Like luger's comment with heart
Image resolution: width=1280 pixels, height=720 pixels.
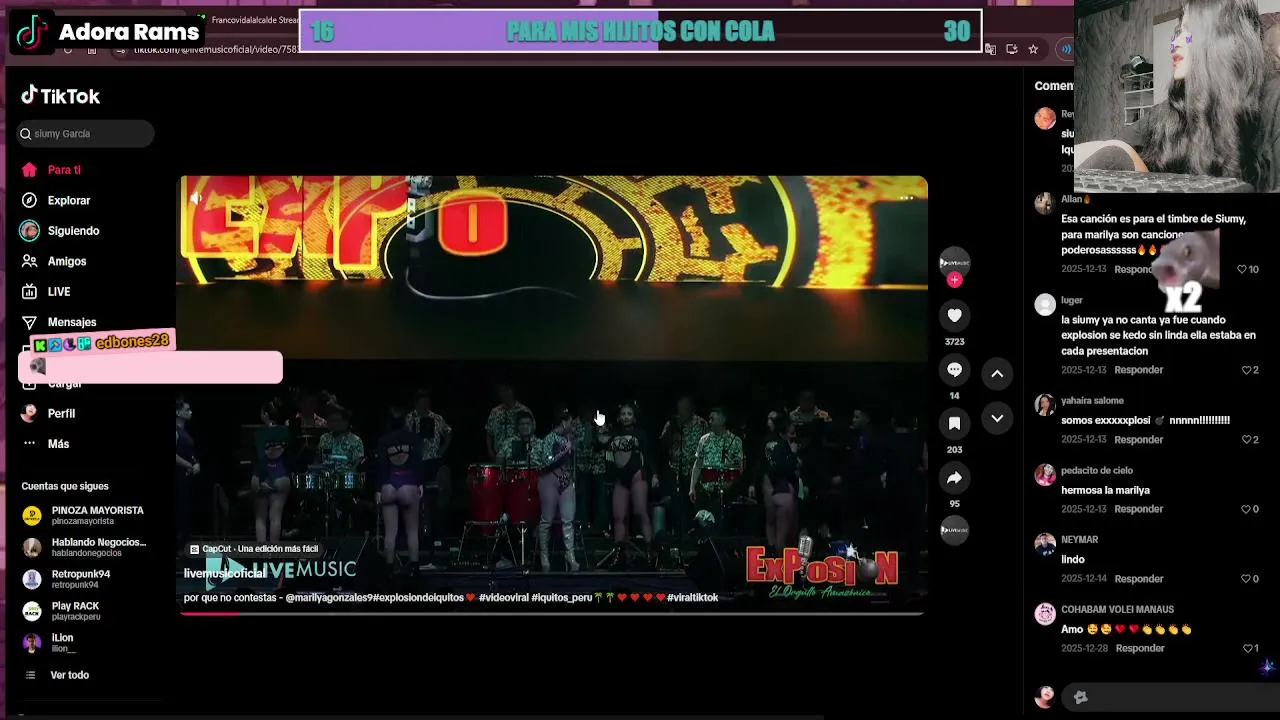pos(1246,370)
